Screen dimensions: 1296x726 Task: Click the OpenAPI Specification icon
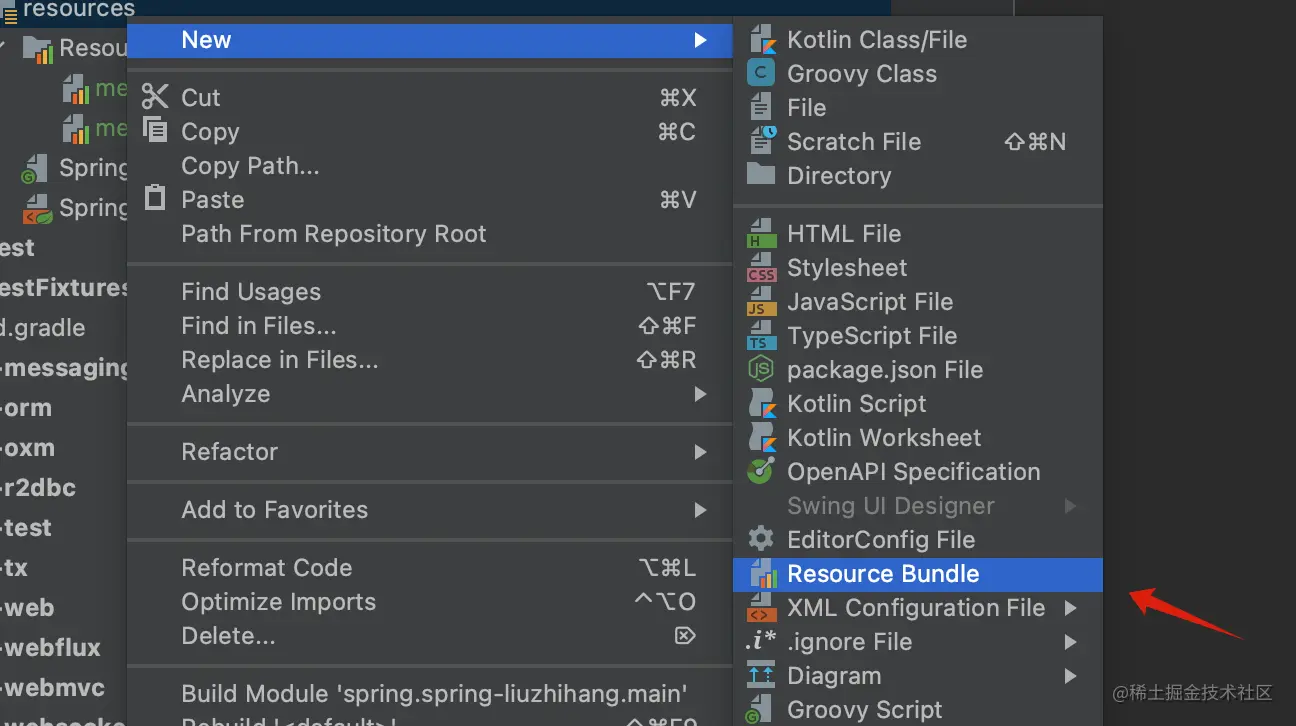coord(762,472)
